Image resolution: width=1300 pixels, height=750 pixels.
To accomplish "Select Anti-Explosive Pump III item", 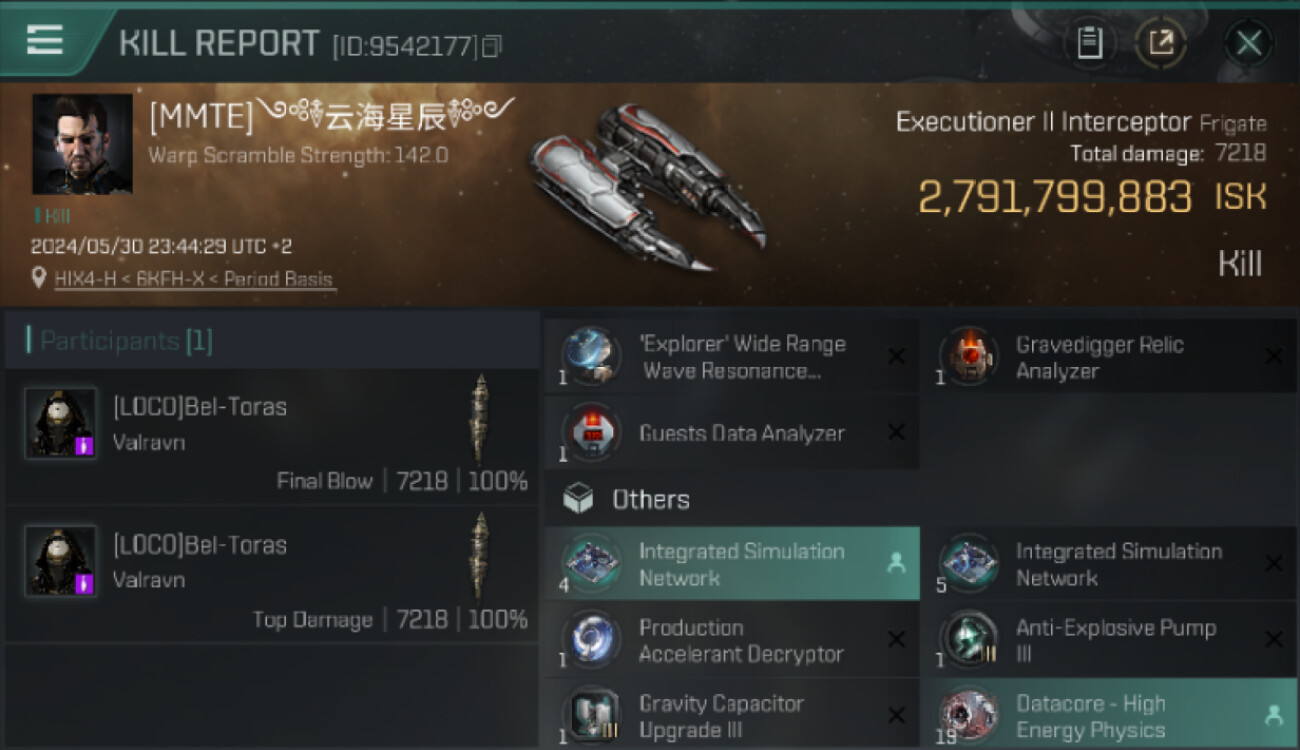I will click(x=1109, y=640).
